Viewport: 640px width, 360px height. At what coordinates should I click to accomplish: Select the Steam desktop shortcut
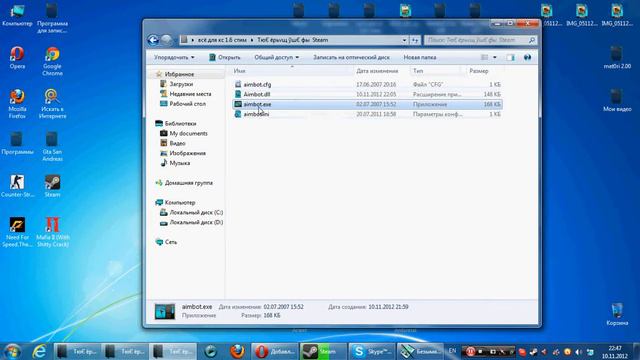tap(52, 186)
